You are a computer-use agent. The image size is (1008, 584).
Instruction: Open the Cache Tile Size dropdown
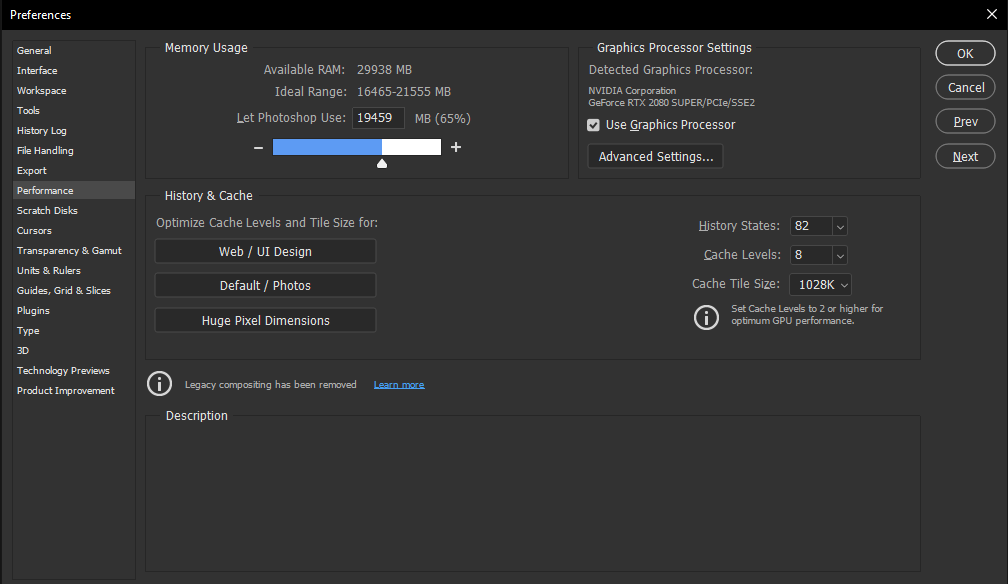click(844, 285)
